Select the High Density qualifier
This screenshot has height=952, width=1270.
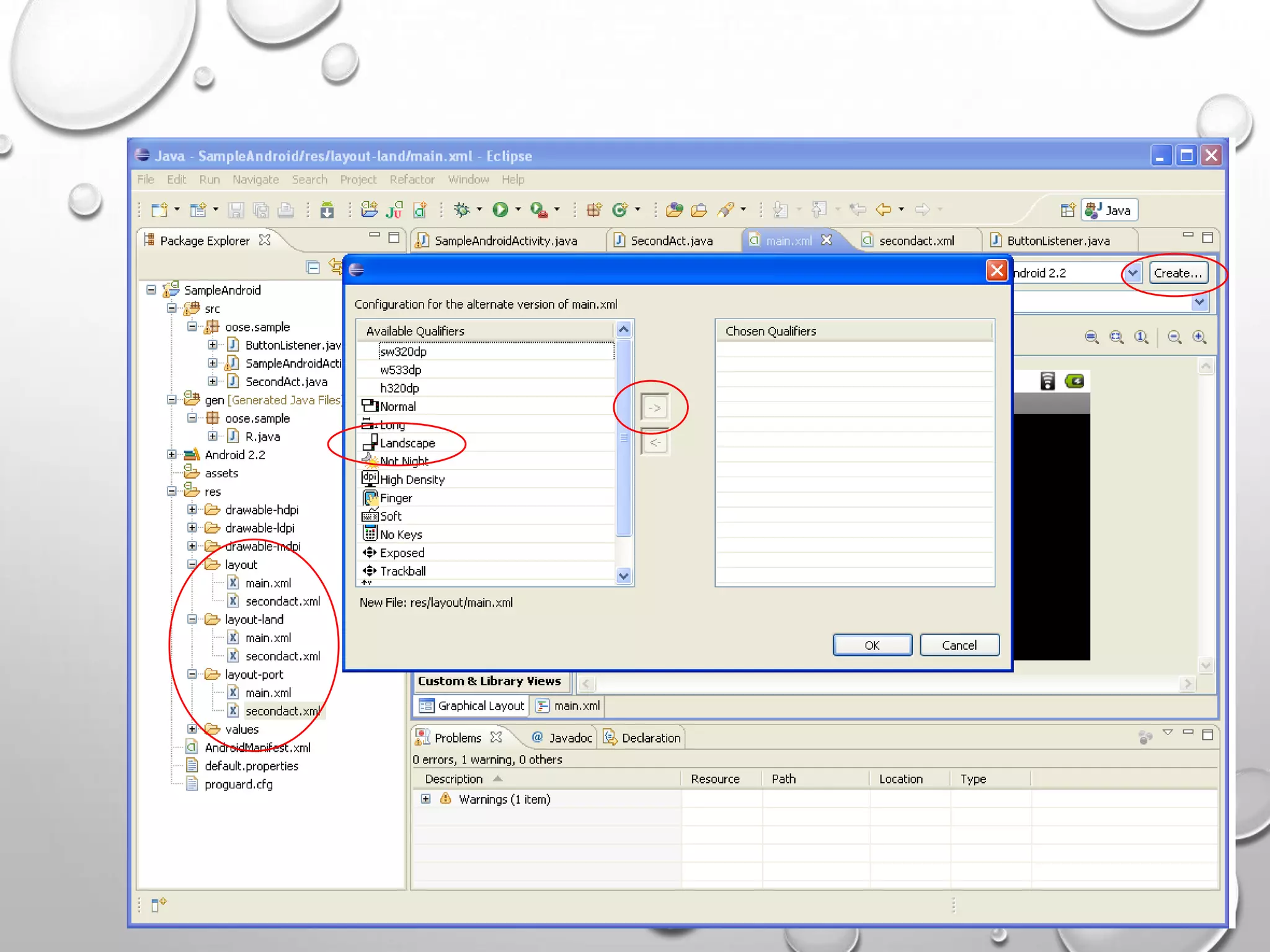[x=412, y=480]
